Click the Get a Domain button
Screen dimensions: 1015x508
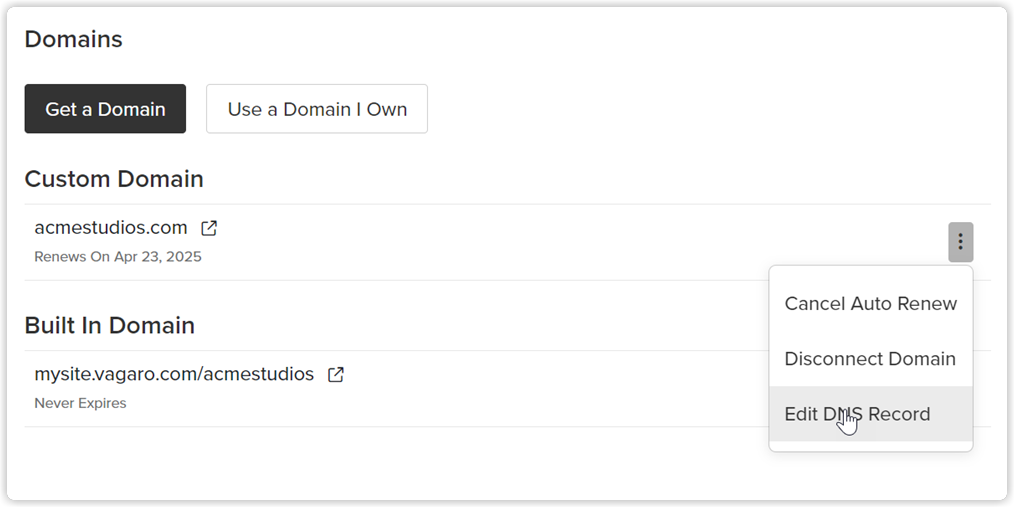106,109
